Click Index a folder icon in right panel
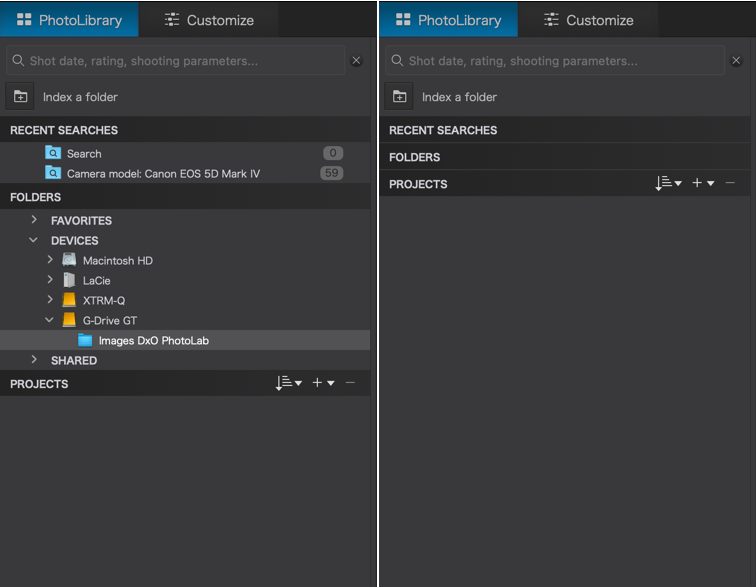 [399, 96]
